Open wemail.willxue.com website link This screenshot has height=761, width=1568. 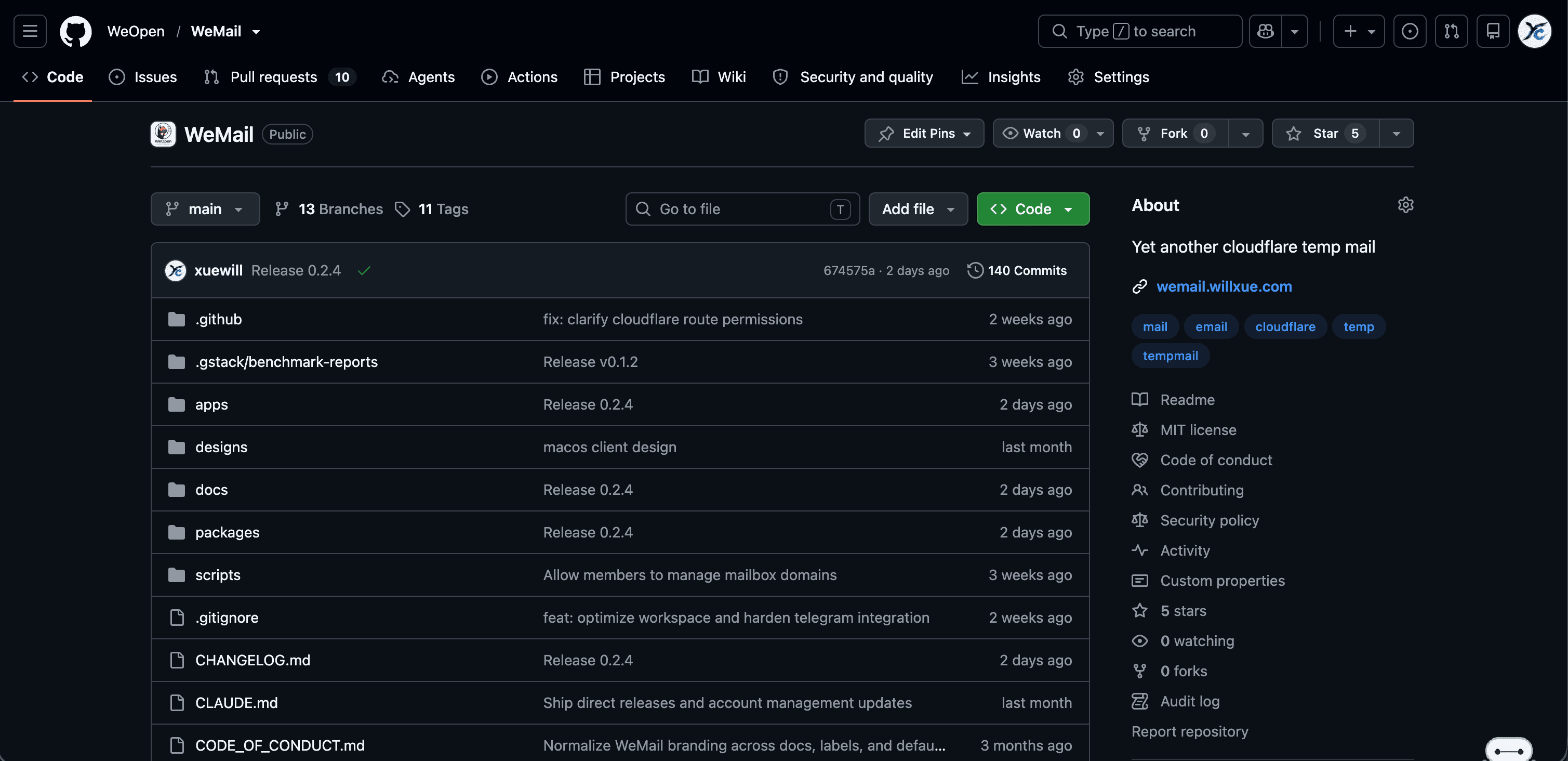point(1224,286)
